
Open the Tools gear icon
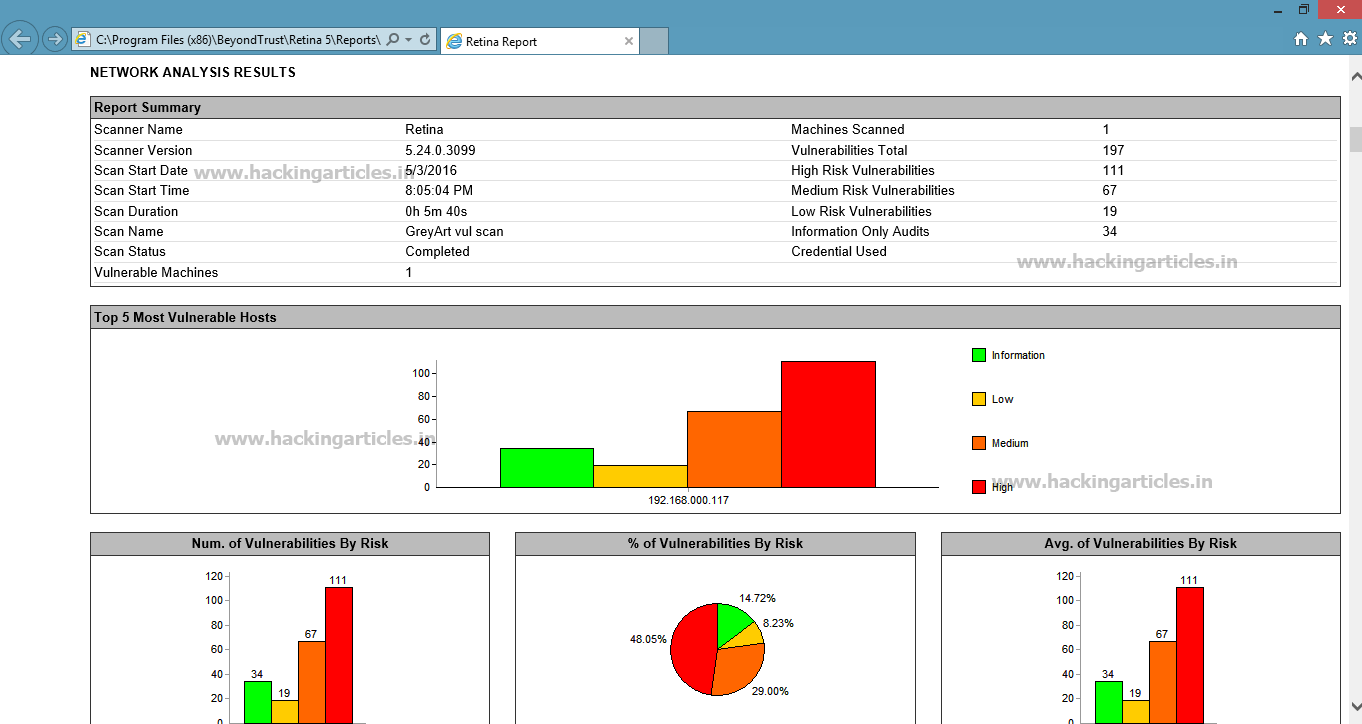point(1349,39)
